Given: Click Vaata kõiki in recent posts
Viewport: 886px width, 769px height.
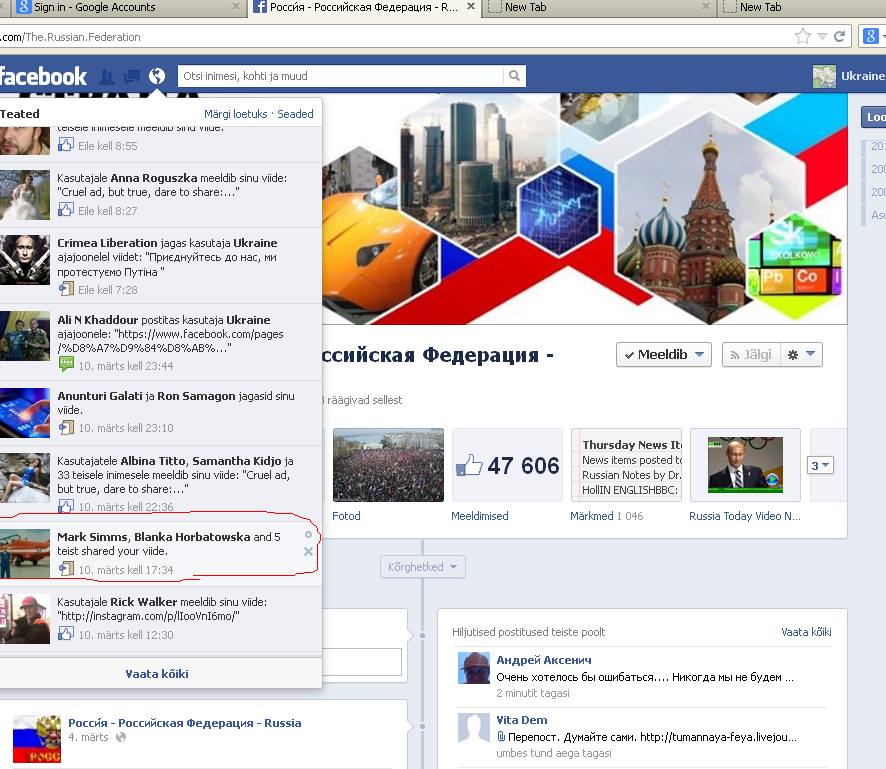Looking at the screenshot, I should click(806, 632).
